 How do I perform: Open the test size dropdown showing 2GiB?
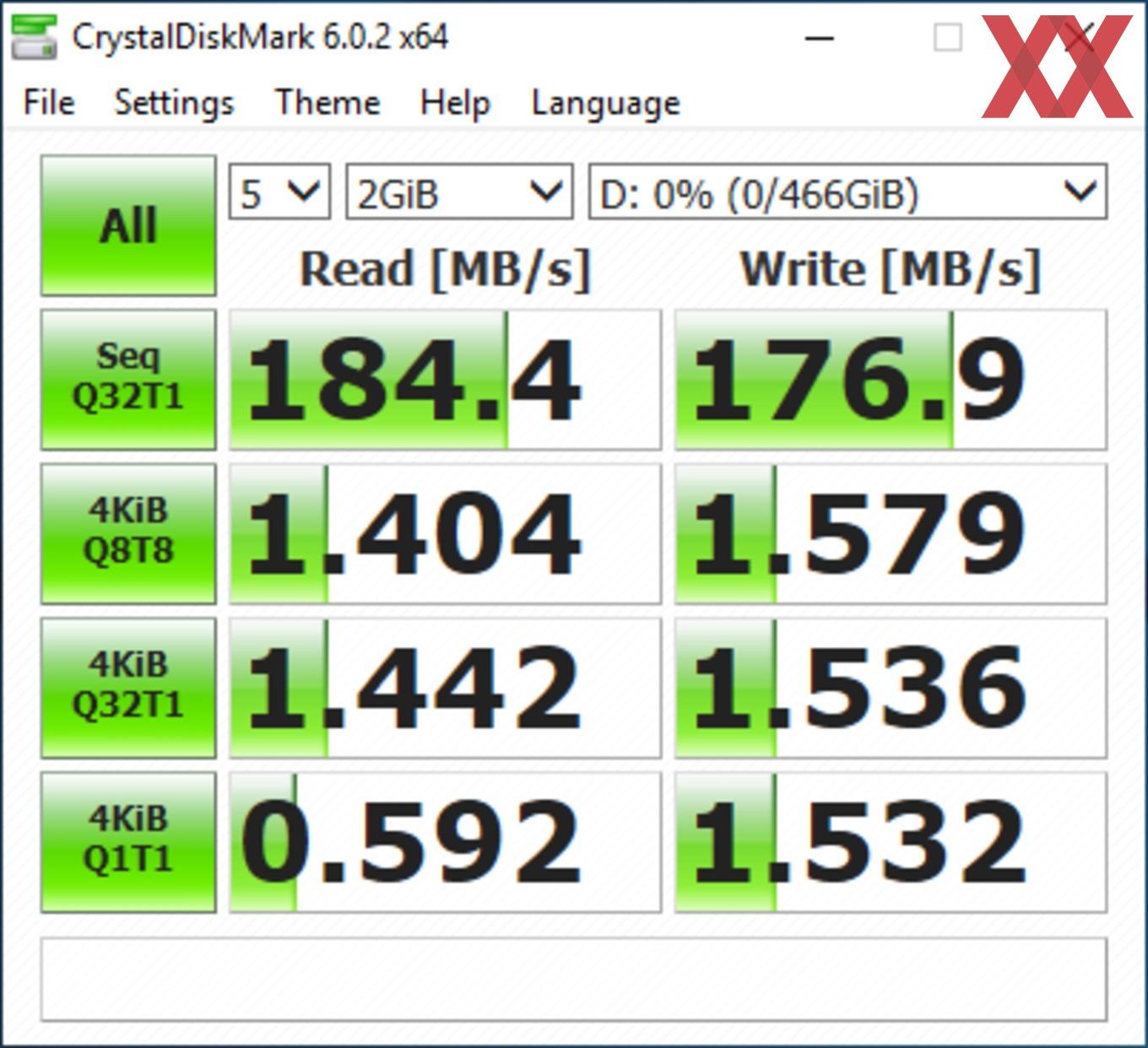(460, 192)
